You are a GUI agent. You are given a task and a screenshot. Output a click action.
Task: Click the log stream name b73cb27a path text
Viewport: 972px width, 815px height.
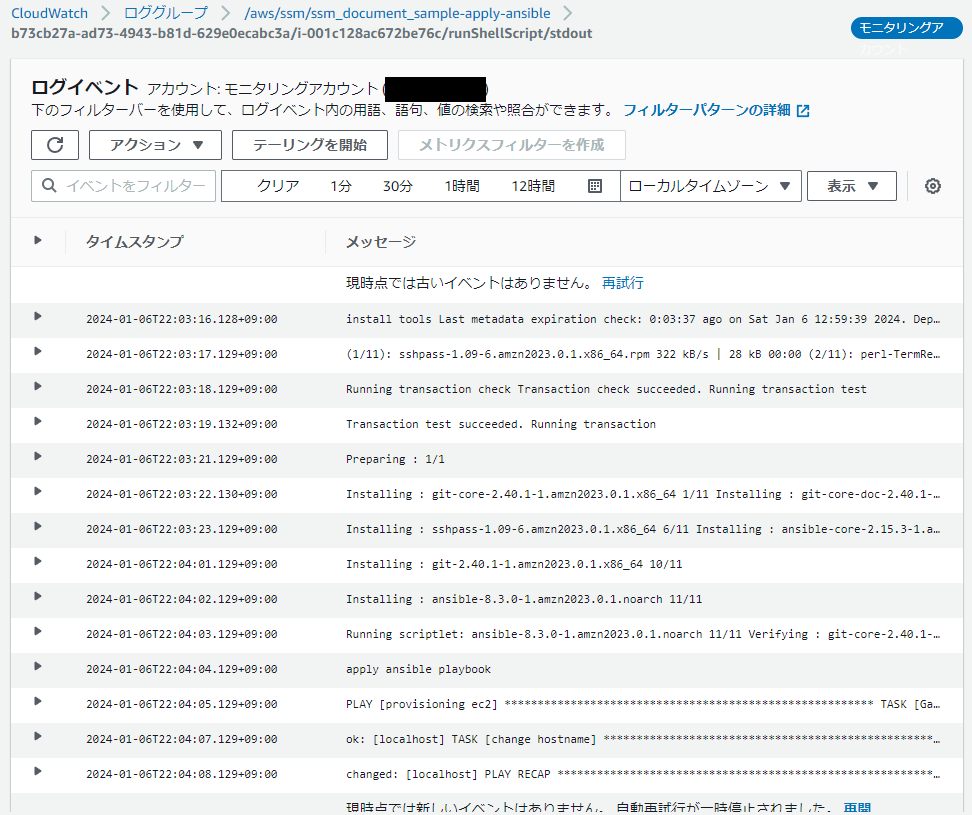point(301,33)
